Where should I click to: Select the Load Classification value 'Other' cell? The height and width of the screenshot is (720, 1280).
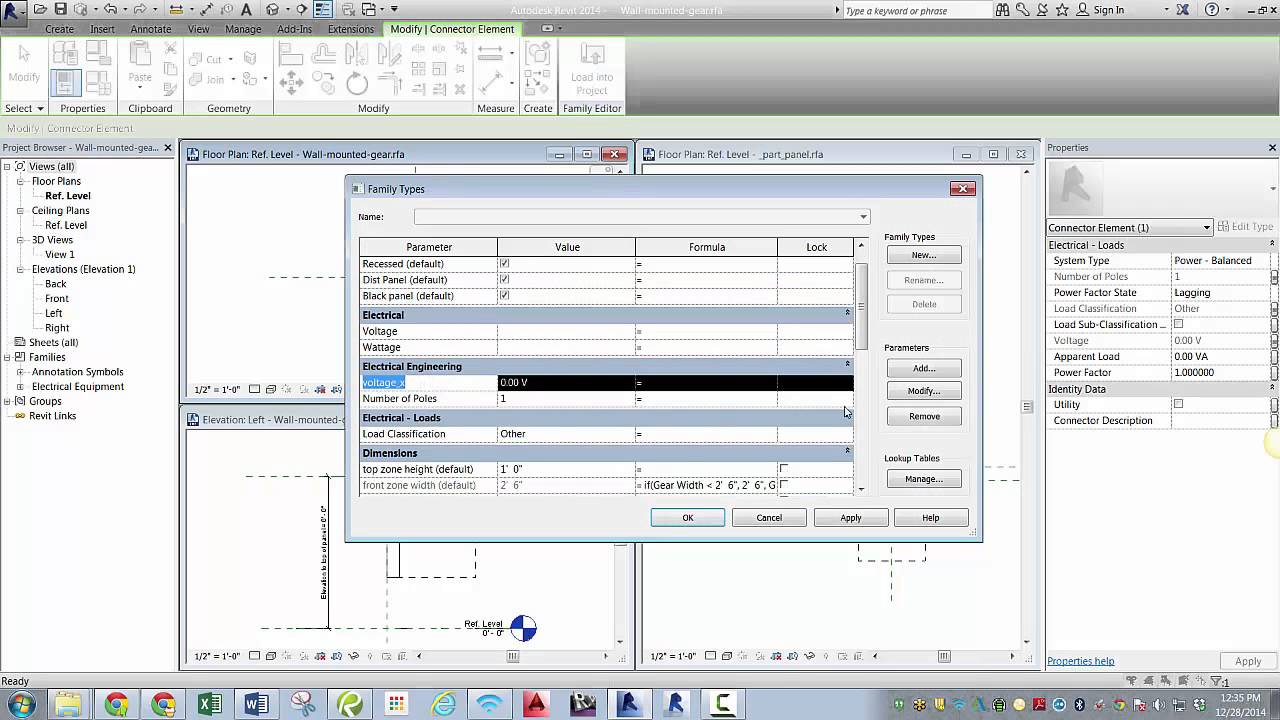[566, 434]
